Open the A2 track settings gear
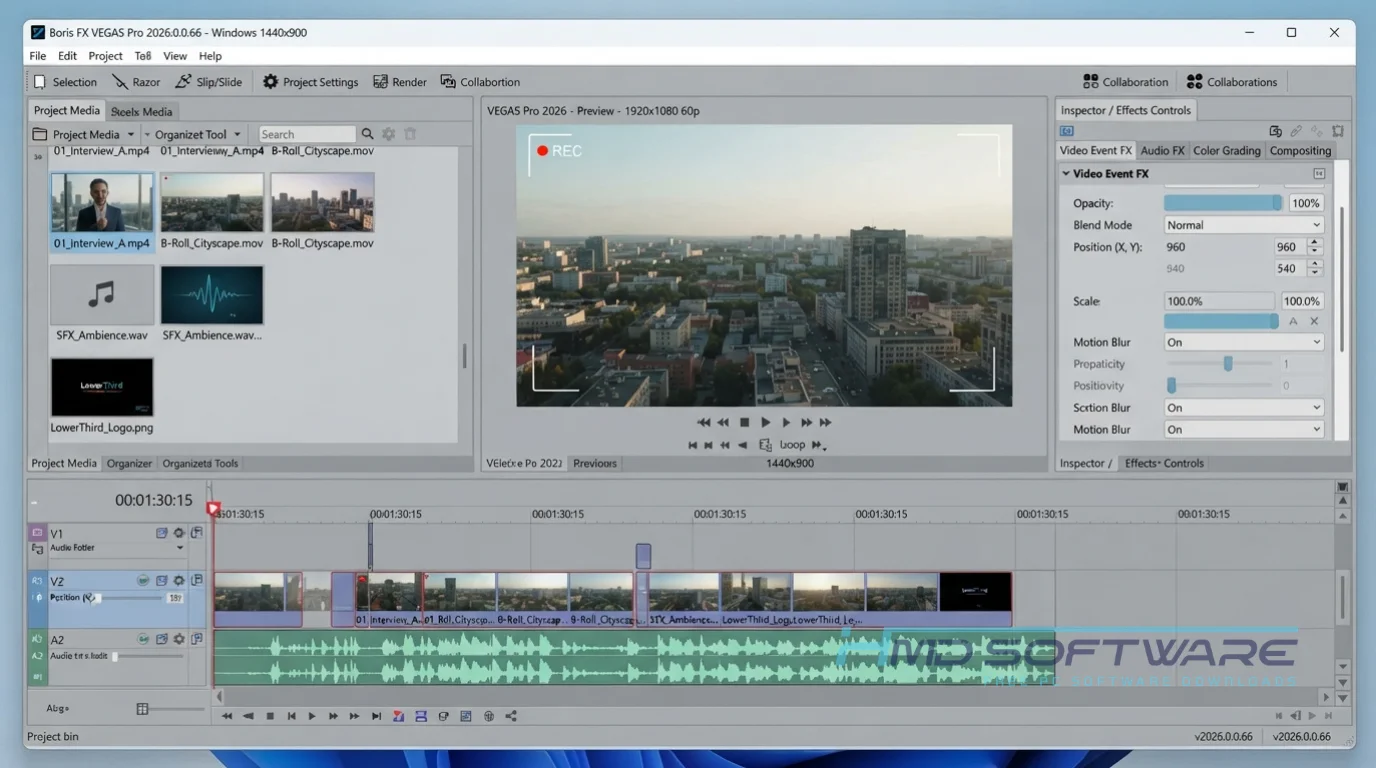Viewport: 1376px width, 768px height. [179, 639]
